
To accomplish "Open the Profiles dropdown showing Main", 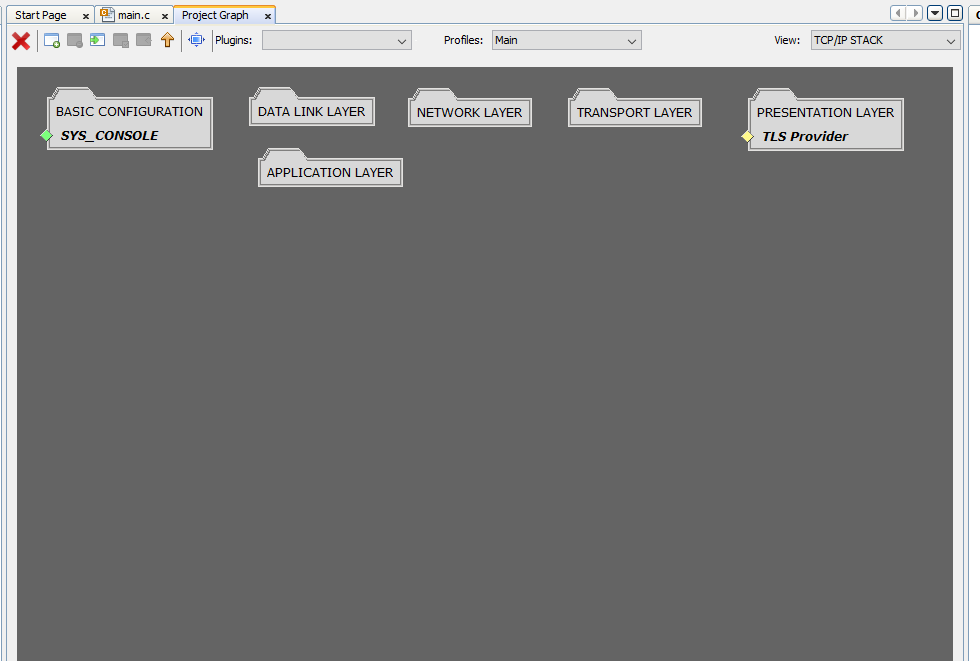I will (566, 41).
